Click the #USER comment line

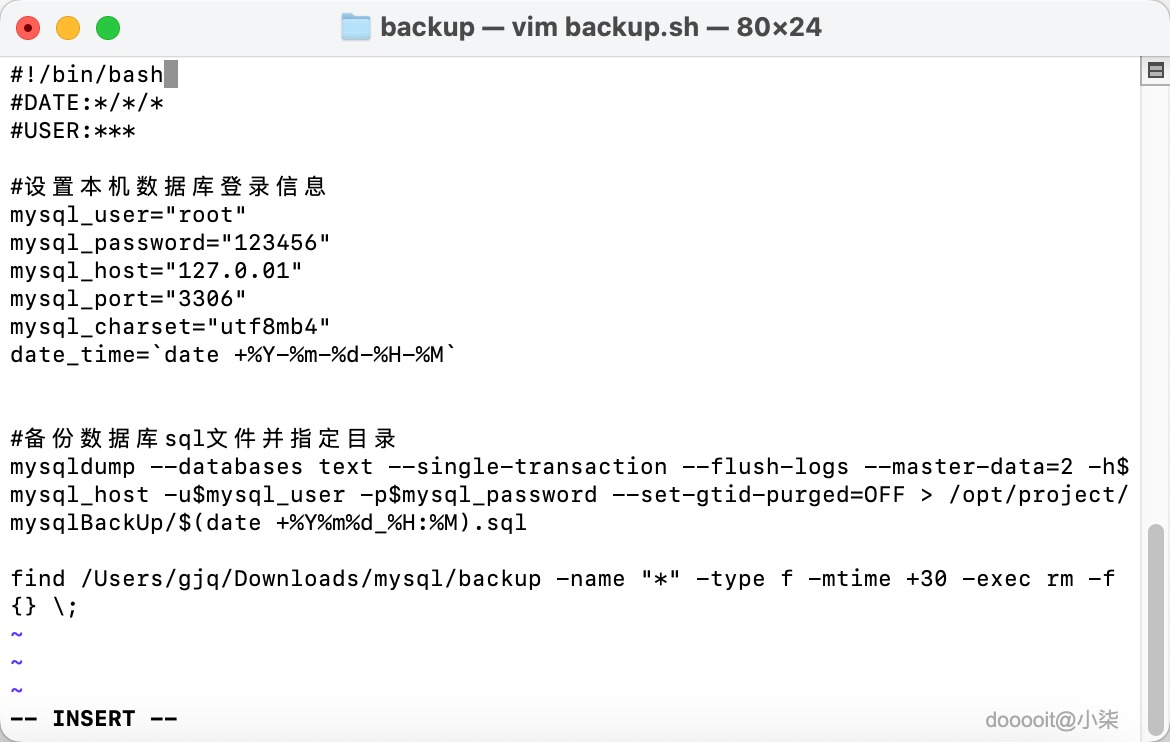pyautogui.click(x=73, y=131)
